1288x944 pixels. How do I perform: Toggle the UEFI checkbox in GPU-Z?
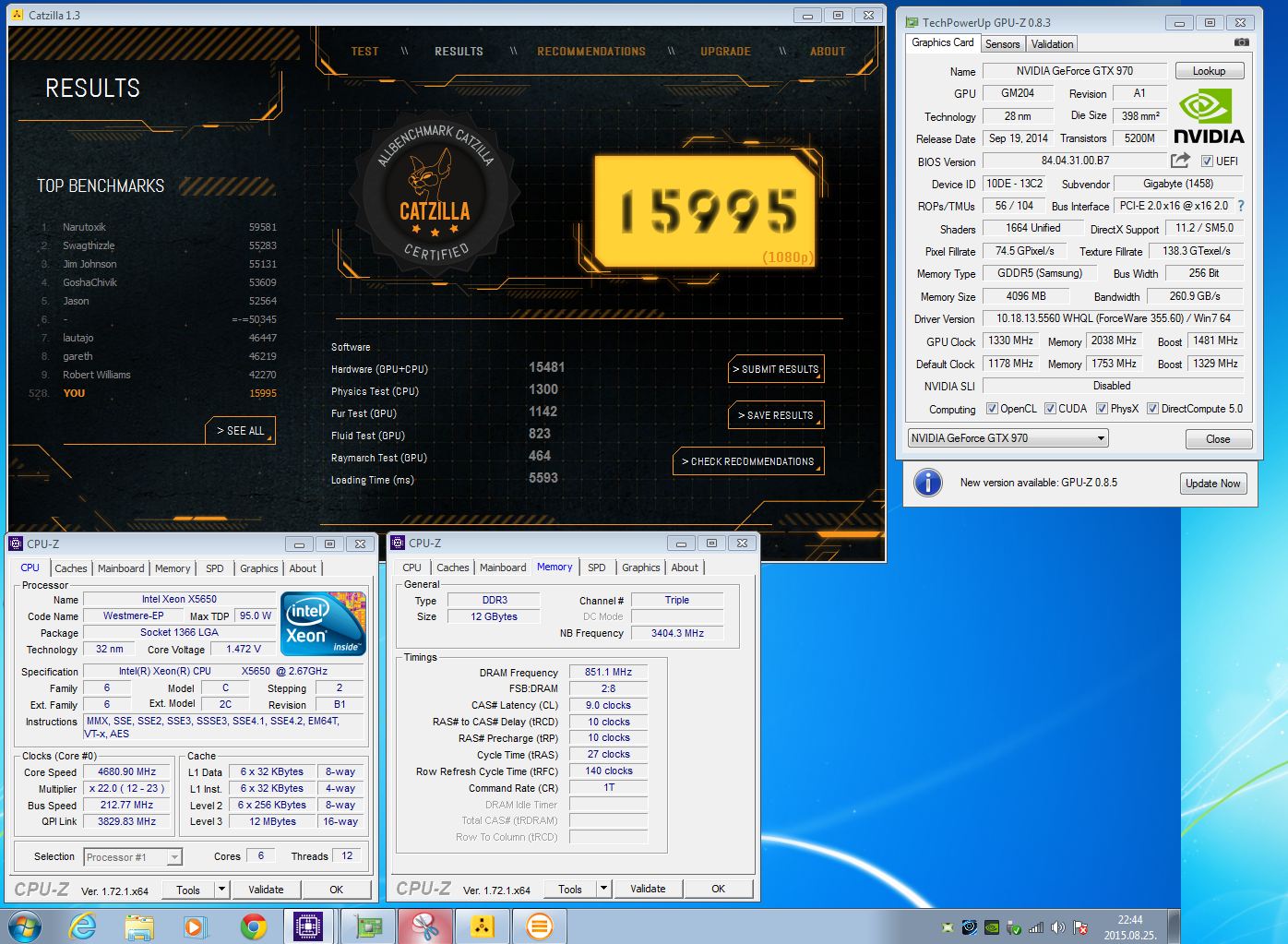point(1207,161)
